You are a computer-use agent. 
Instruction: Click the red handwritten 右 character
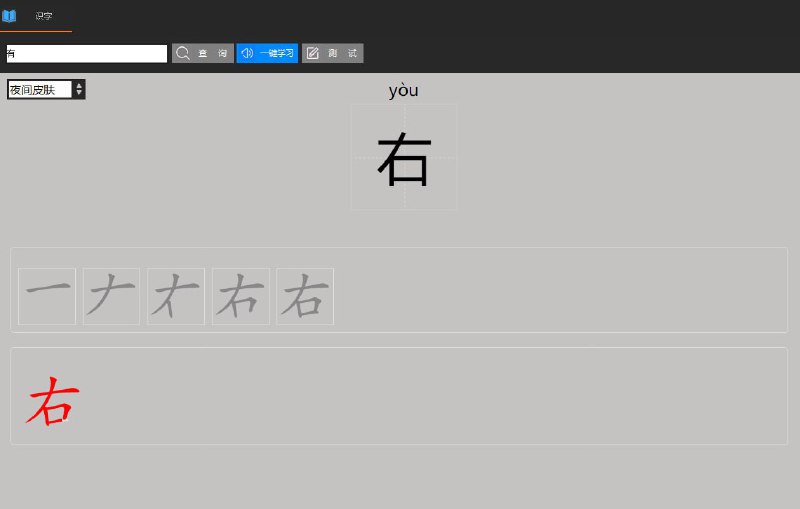pyautogui.click(x=52, y=401)
